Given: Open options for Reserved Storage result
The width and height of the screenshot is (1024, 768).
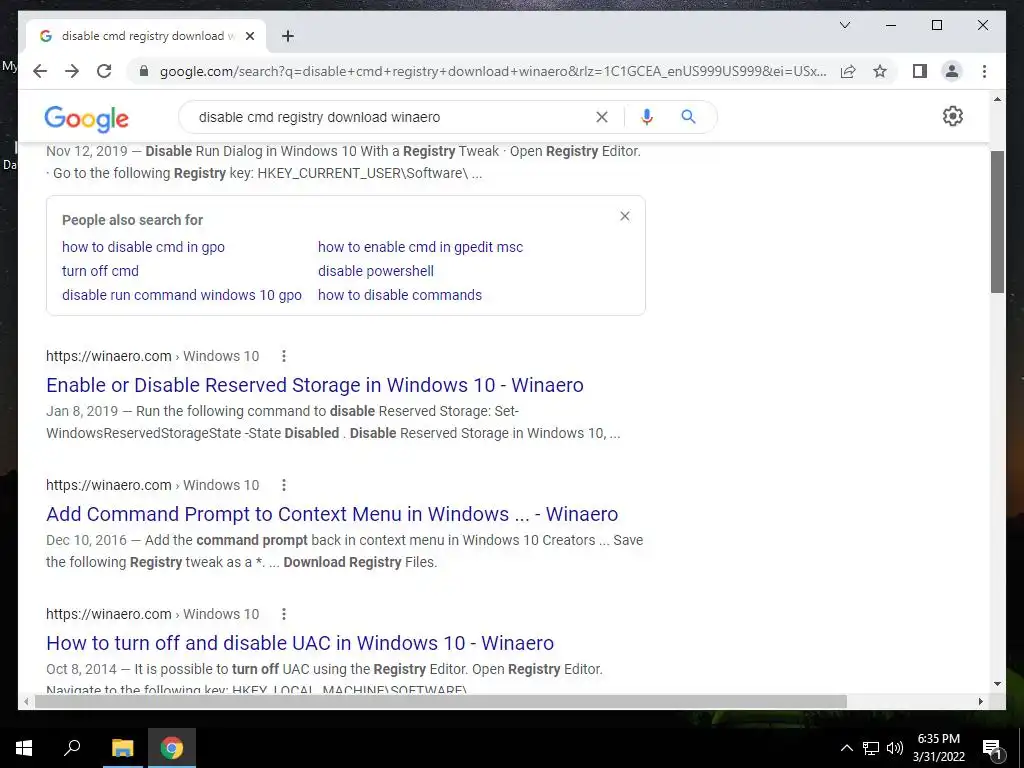Looking at the screenshot, I should click(x=283, y=356).
